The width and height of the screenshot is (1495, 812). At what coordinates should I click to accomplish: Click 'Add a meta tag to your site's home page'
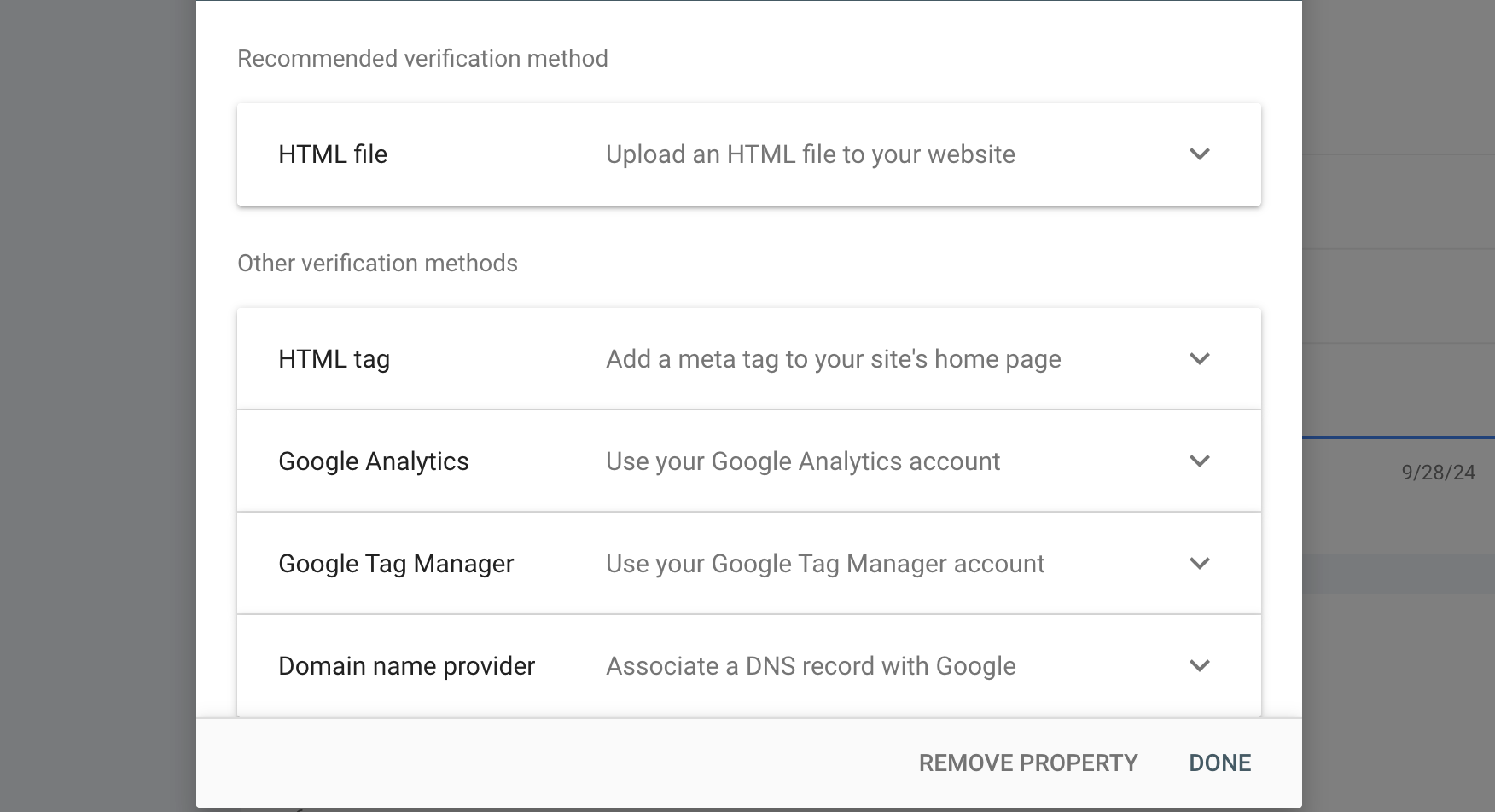point(834,359)
